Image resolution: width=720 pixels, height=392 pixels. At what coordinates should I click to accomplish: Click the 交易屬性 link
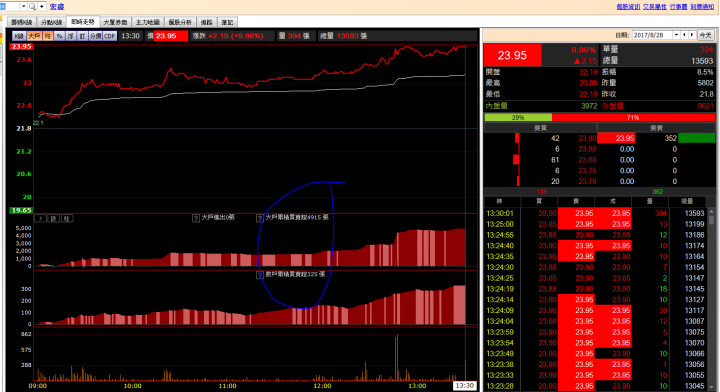pyautogui.click(x=655, y=6)
